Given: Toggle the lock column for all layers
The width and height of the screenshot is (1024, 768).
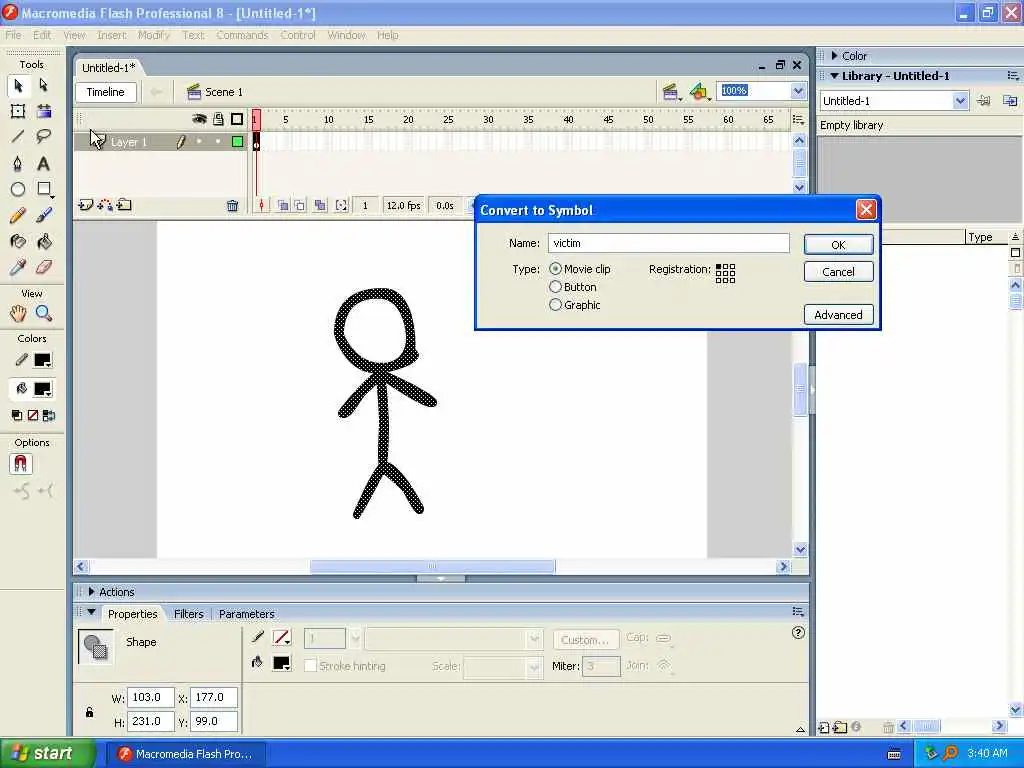Looking at the screenshot, I should tap(219, 119).
